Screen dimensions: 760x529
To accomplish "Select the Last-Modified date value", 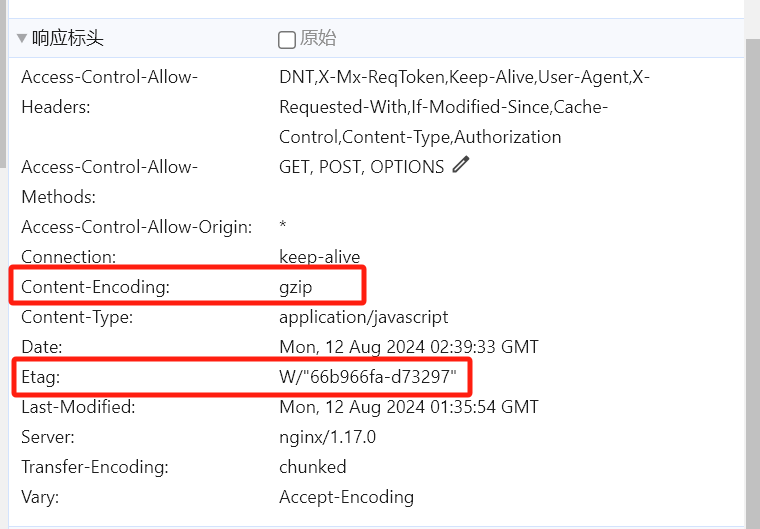I will coord(409,407).
